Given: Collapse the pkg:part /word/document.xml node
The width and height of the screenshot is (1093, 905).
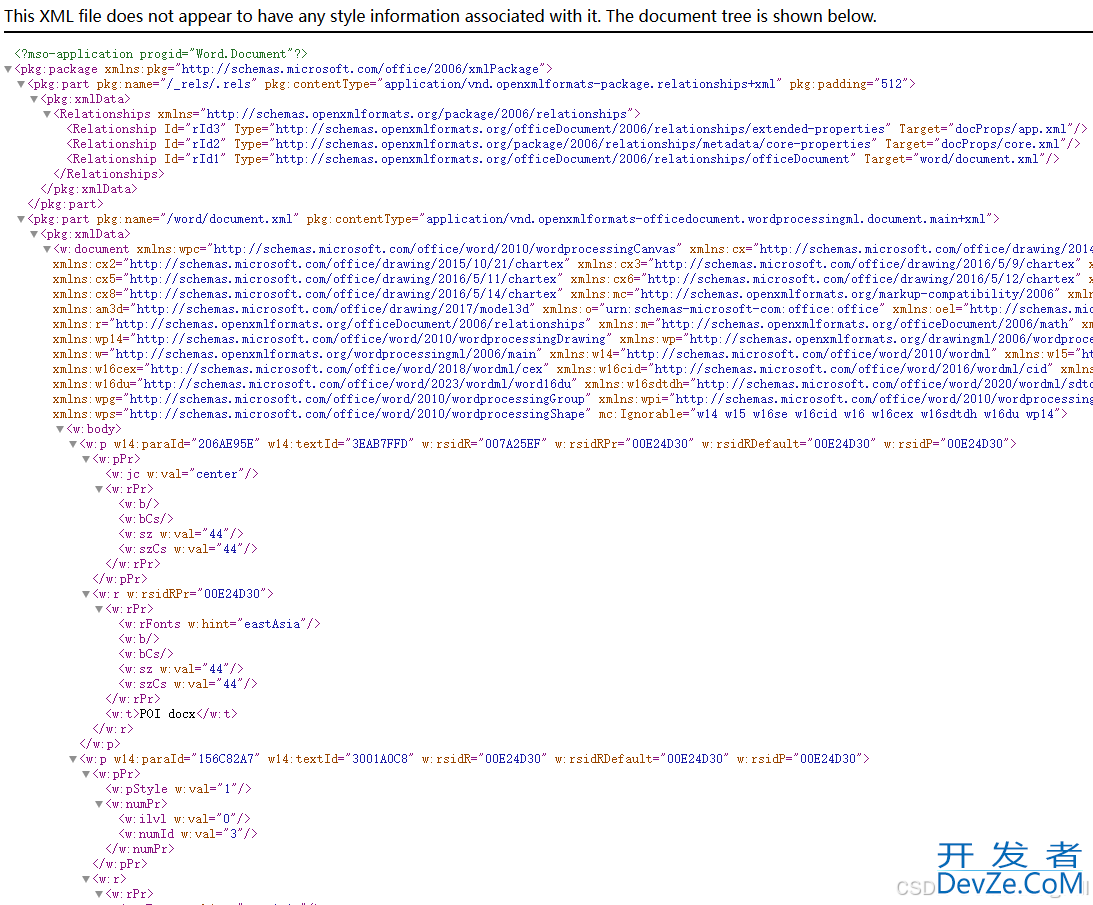Looking at the screenshot, I should tap(21, 219).
